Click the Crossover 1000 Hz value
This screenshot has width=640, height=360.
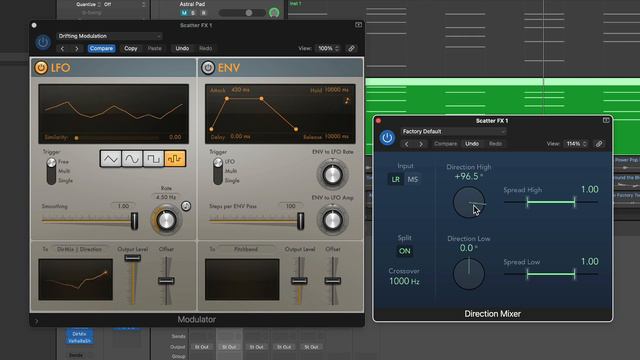point(404,281)
